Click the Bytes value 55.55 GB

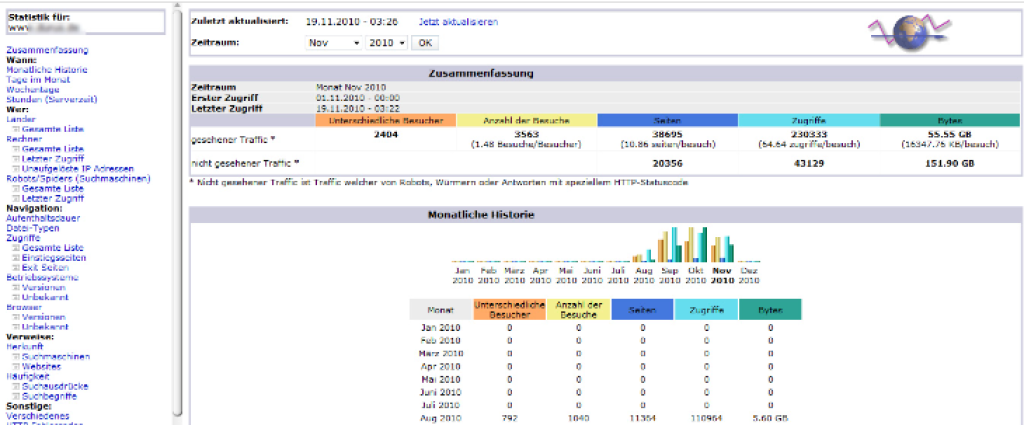click(950, 134)
